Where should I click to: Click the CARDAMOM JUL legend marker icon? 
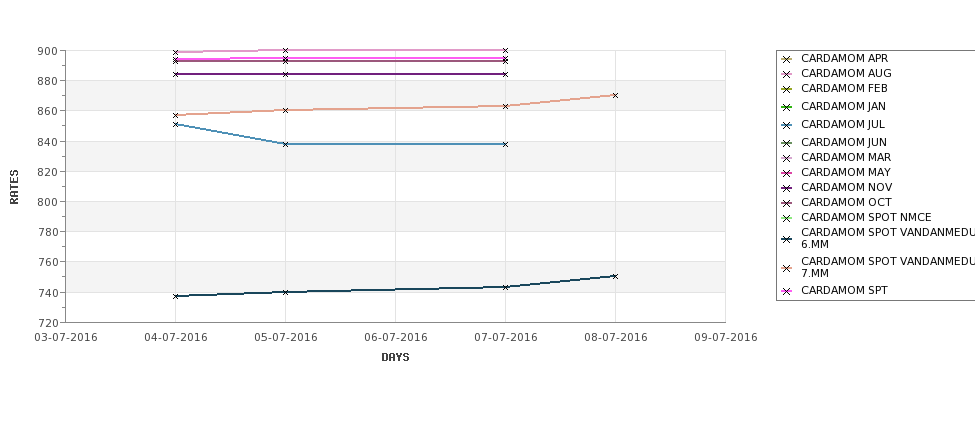[x=787, y=125]
